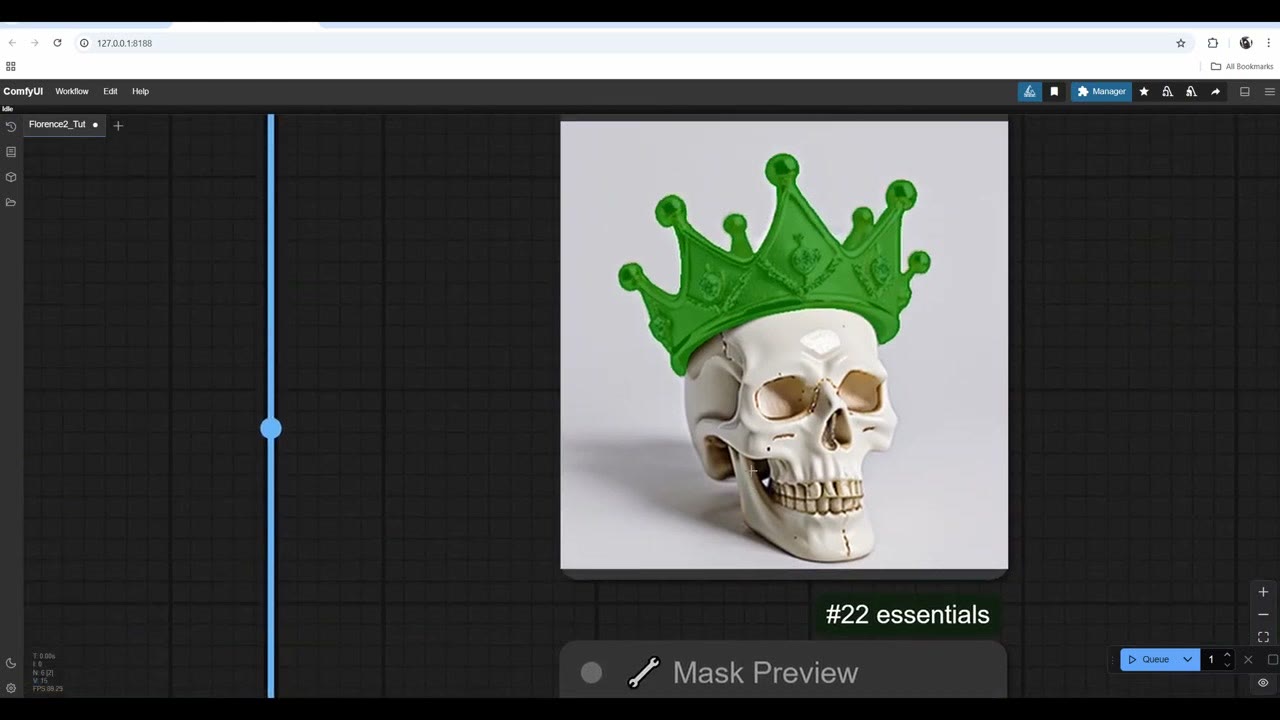Open the Help menu

(x=141, y=92)
